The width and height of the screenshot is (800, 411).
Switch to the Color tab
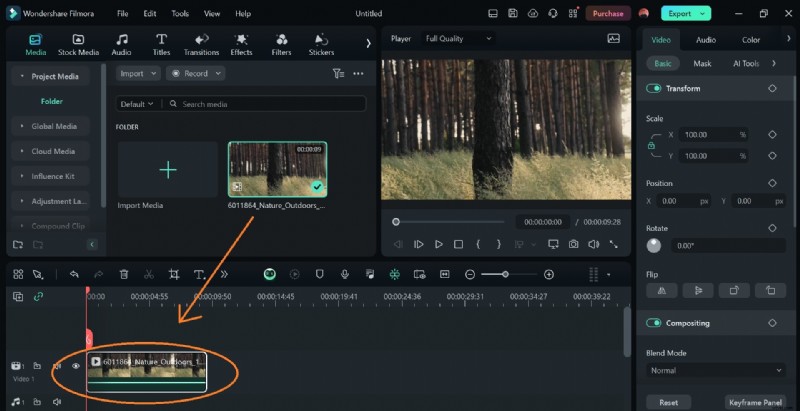coord(750,40)
